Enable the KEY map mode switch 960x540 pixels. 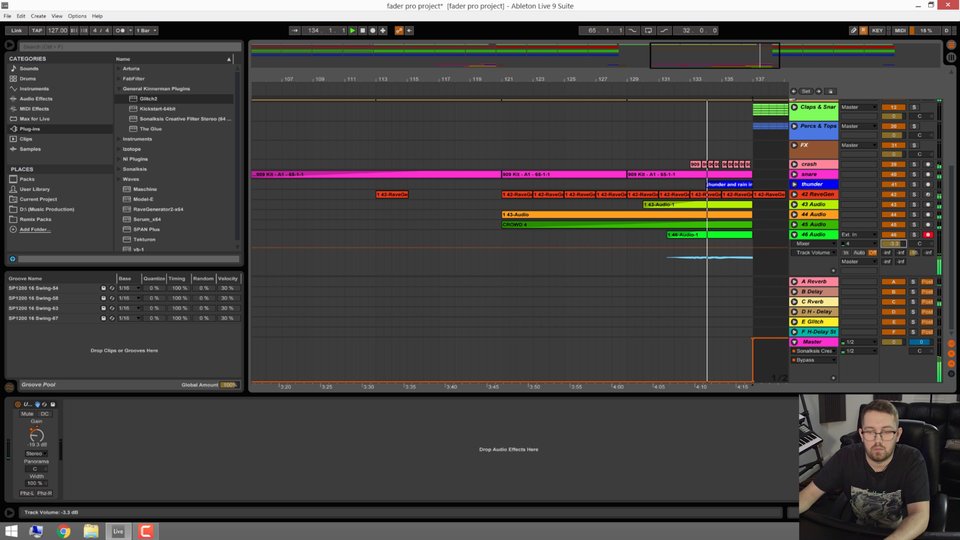point(877,30)
